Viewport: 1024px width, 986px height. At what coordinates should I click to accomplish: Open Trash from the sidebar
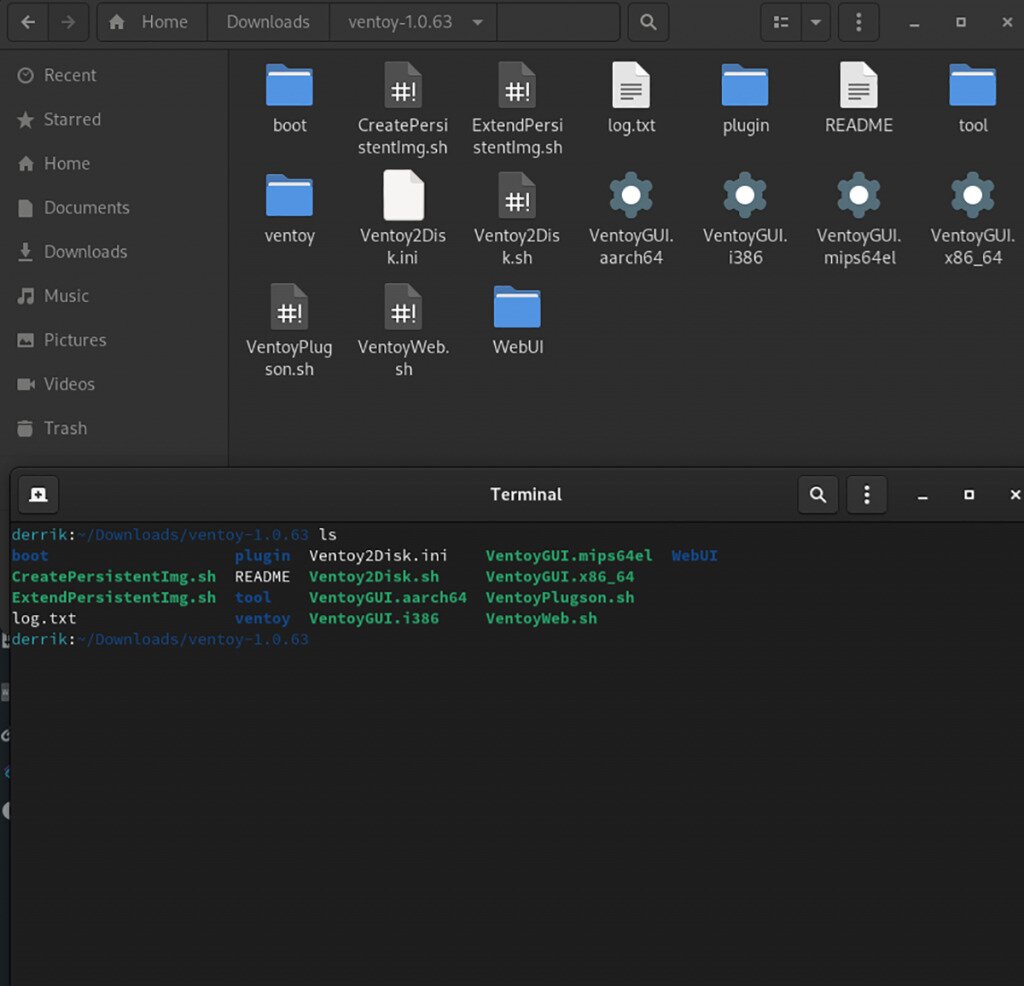(x=62, y=428)
